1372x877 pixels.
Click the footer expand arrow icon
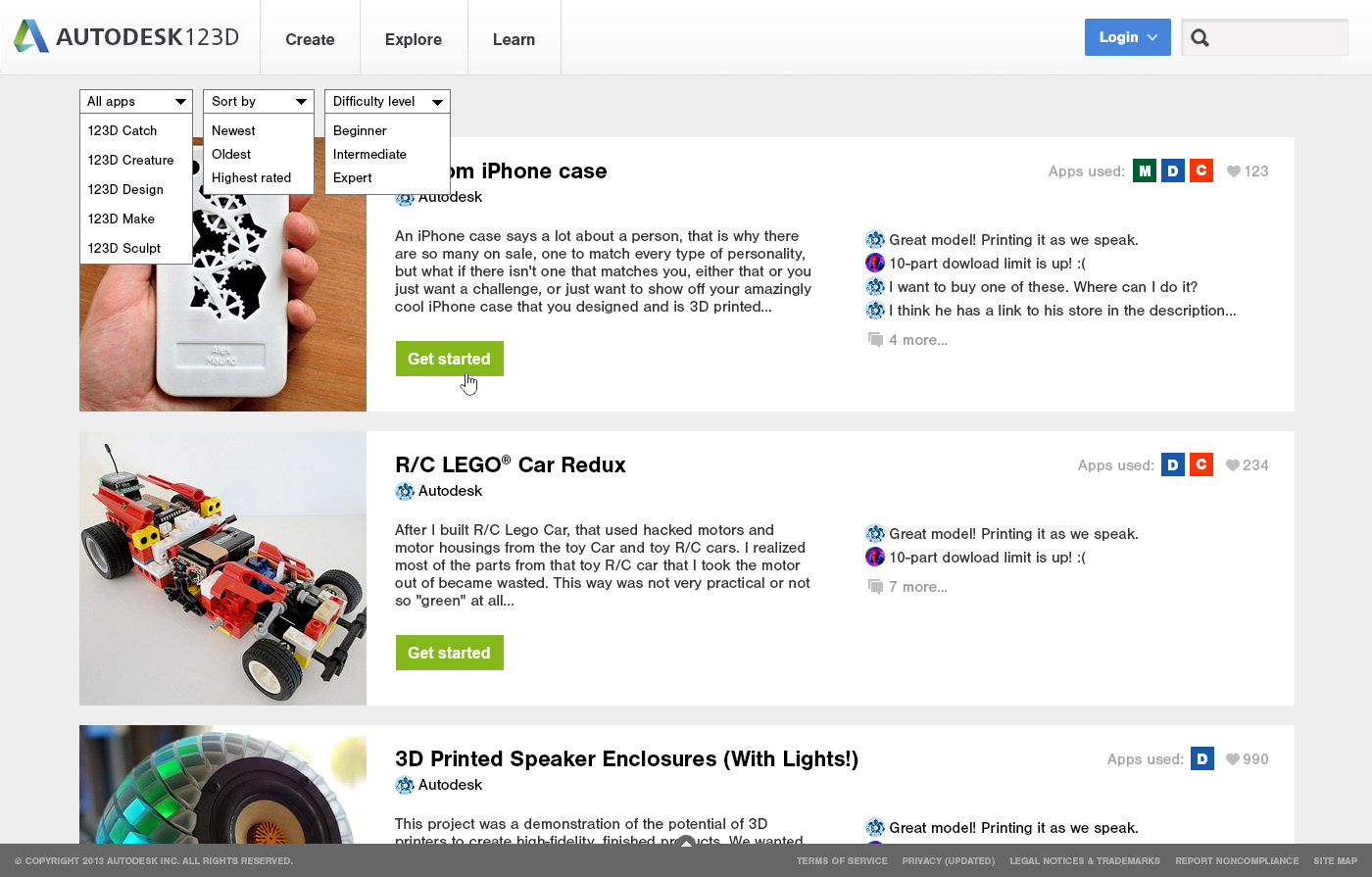tap(686, 842)
